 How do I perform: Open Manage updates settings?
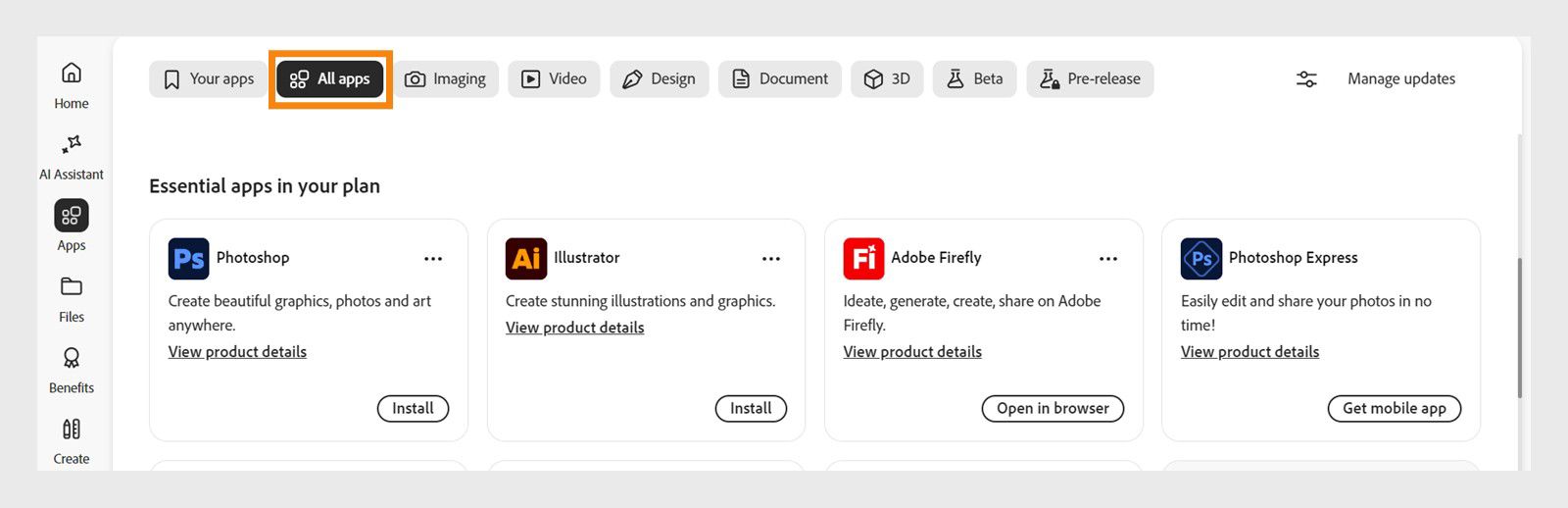[x=1376, y=79]
